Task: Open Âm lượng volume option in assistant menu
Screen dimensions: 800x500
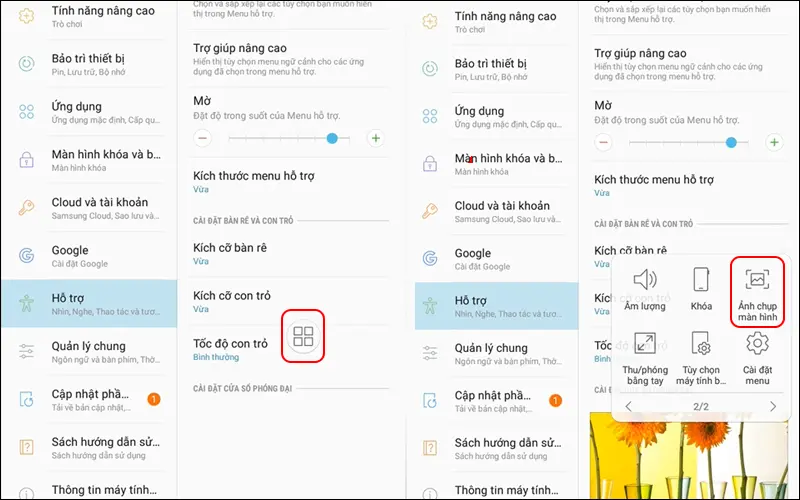Action: point(645,289)
